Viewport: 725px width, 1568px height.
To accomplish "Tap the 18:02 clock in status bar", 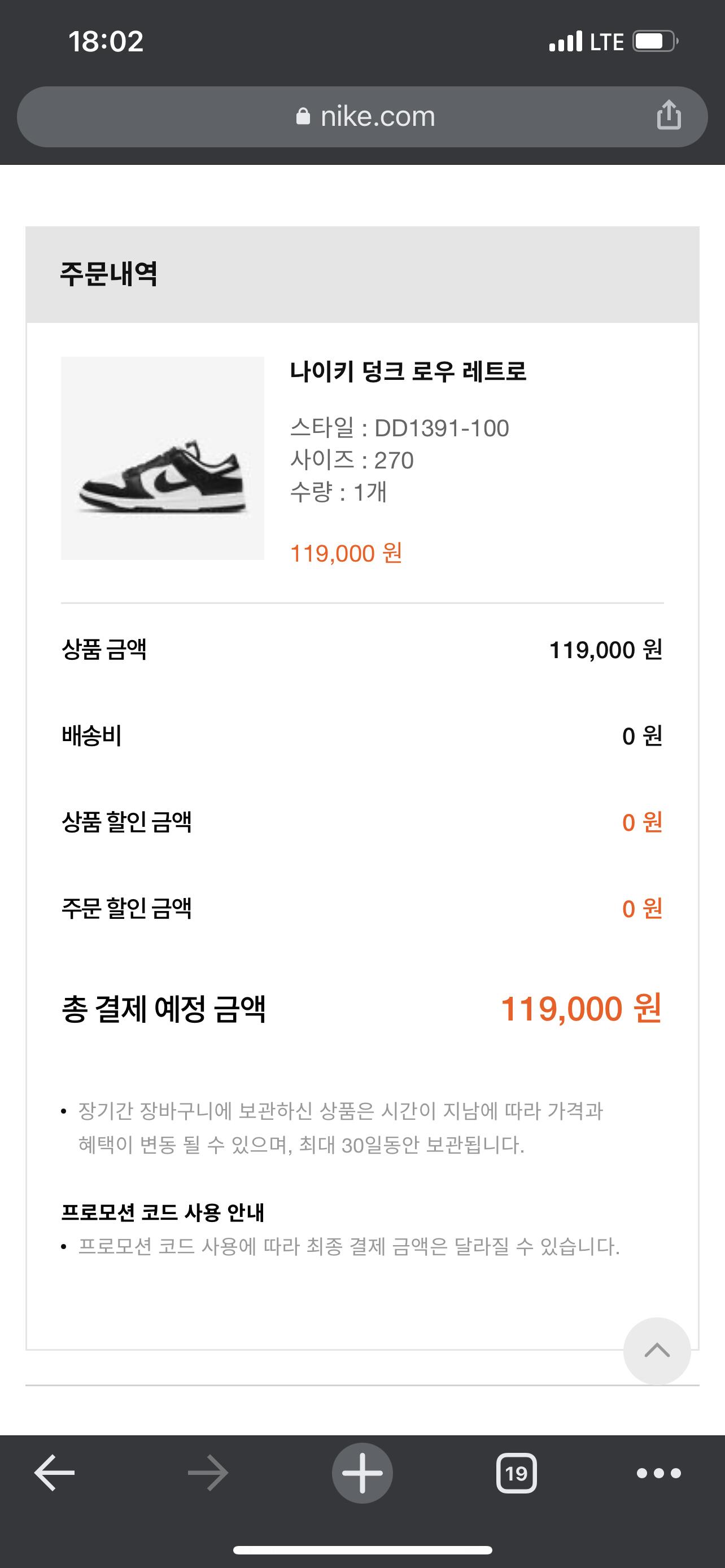I will [106, 41].
